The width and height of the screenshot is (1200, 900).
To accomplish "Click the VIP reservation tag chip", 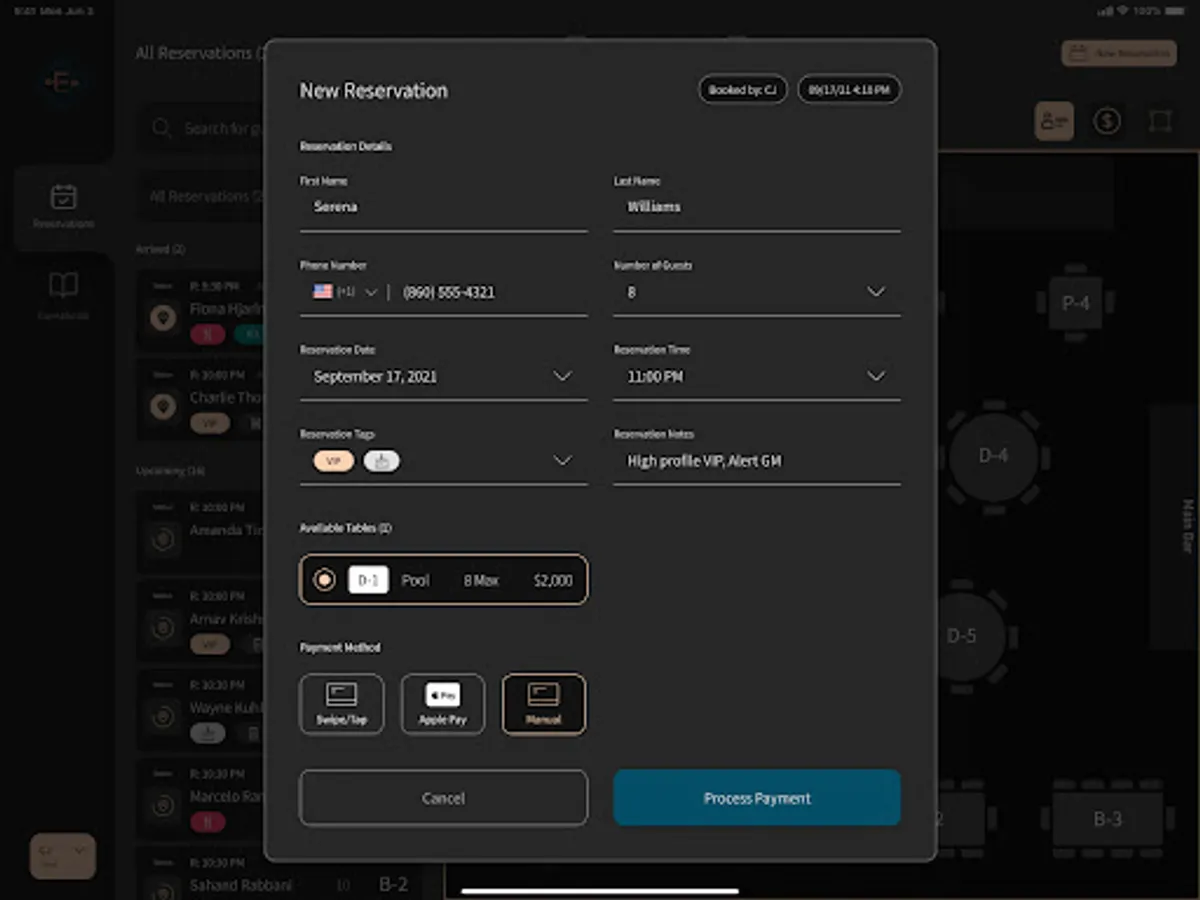I will click(x=334, y=461).
